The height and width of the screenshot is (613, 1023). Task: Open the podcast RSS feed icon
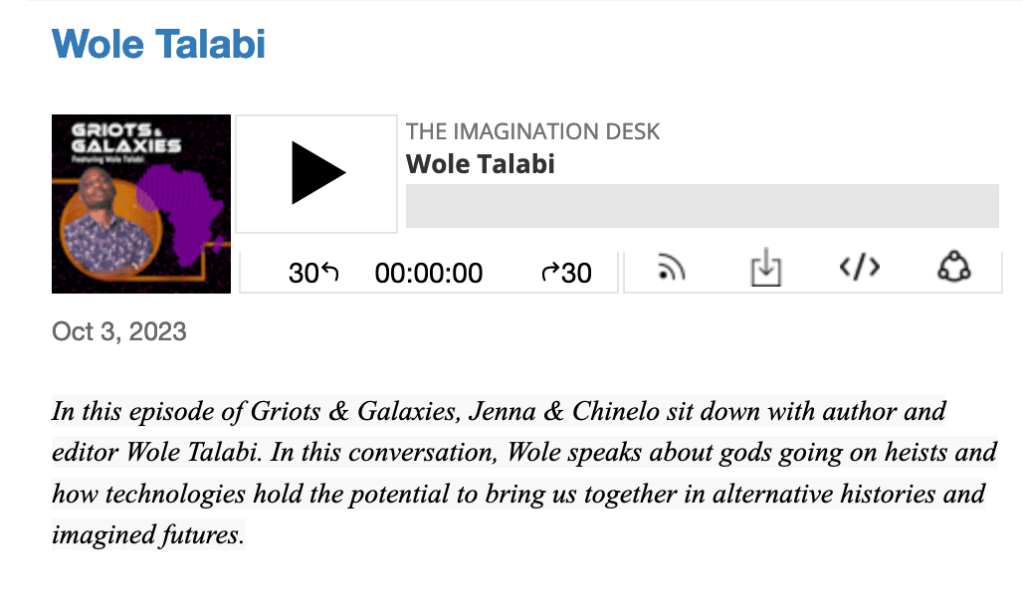[x=672, y=268]
